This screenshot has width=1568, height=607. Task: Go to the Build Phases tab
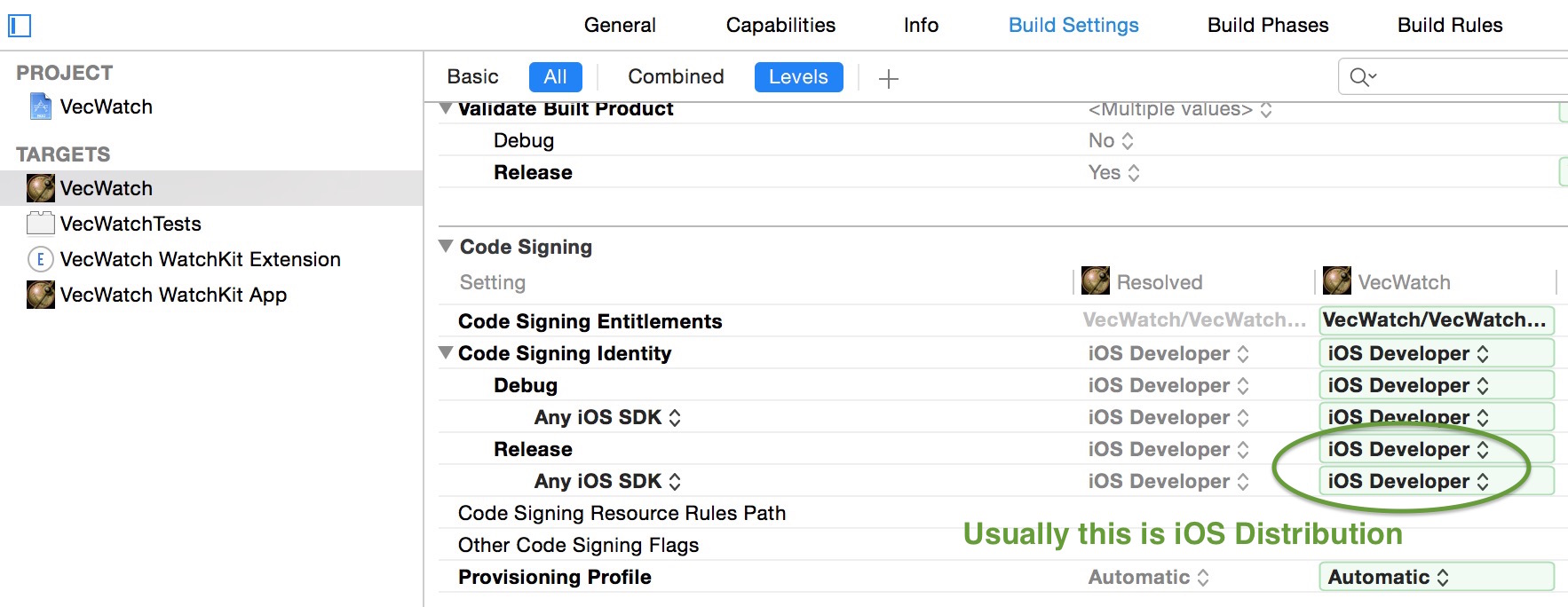(1268, 25)
